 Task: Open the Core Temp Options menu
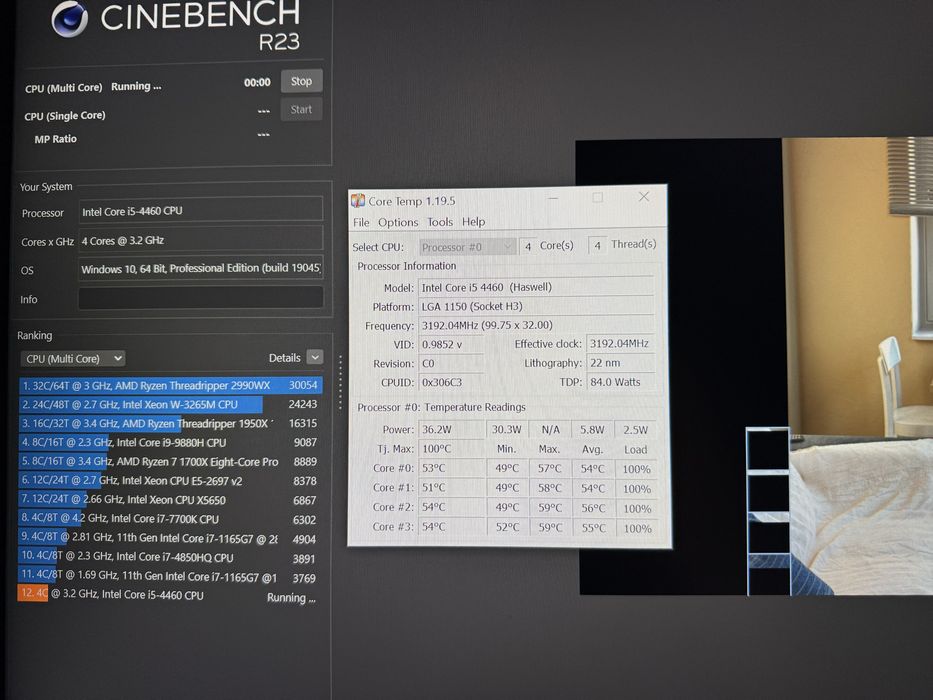(x=398, y=222)
